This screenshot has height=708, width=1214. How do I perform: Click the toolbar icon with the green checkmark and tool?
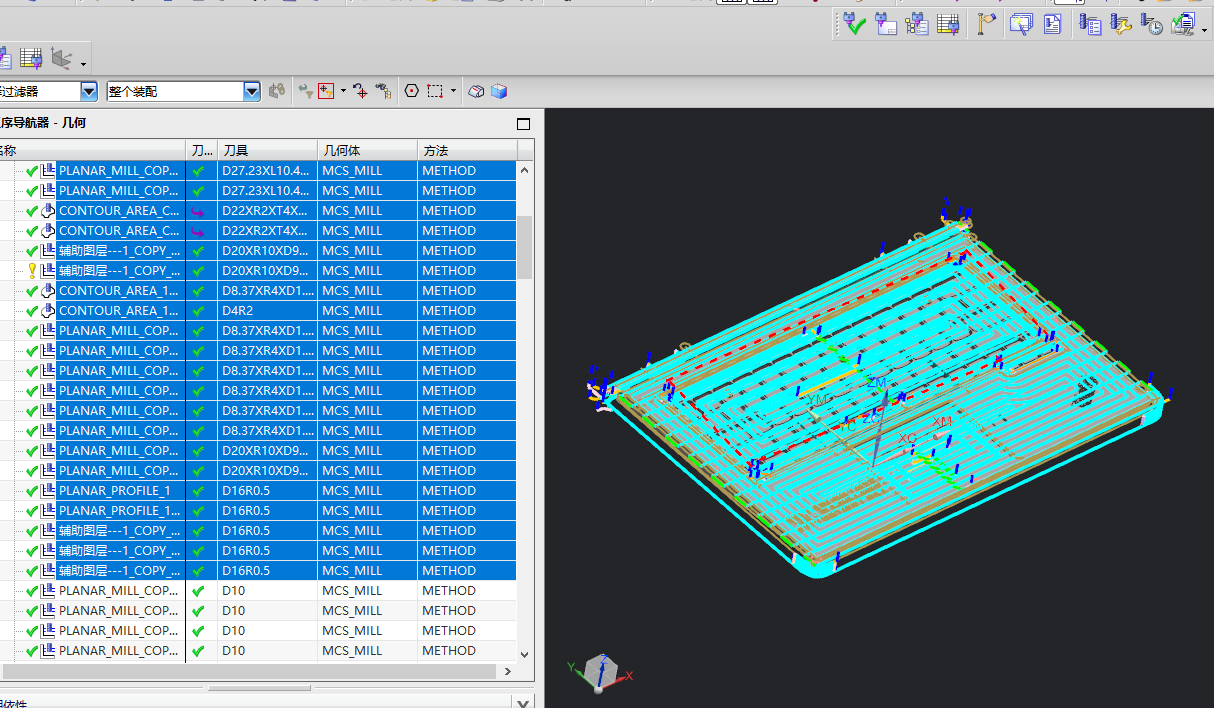pos(854,24)
